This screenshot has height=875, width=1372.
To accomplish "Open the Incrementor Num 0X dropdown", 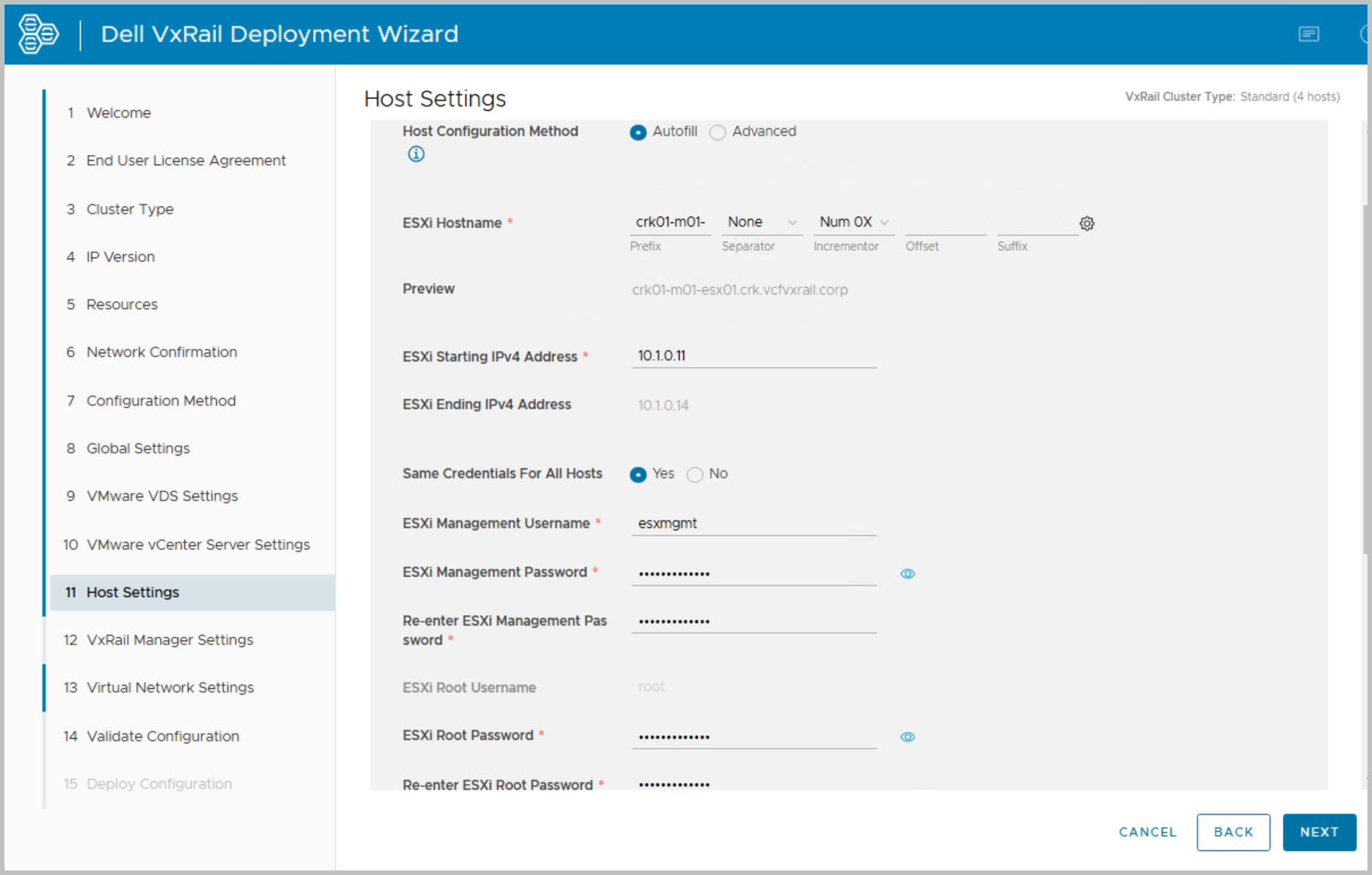I will pos(853,222).
